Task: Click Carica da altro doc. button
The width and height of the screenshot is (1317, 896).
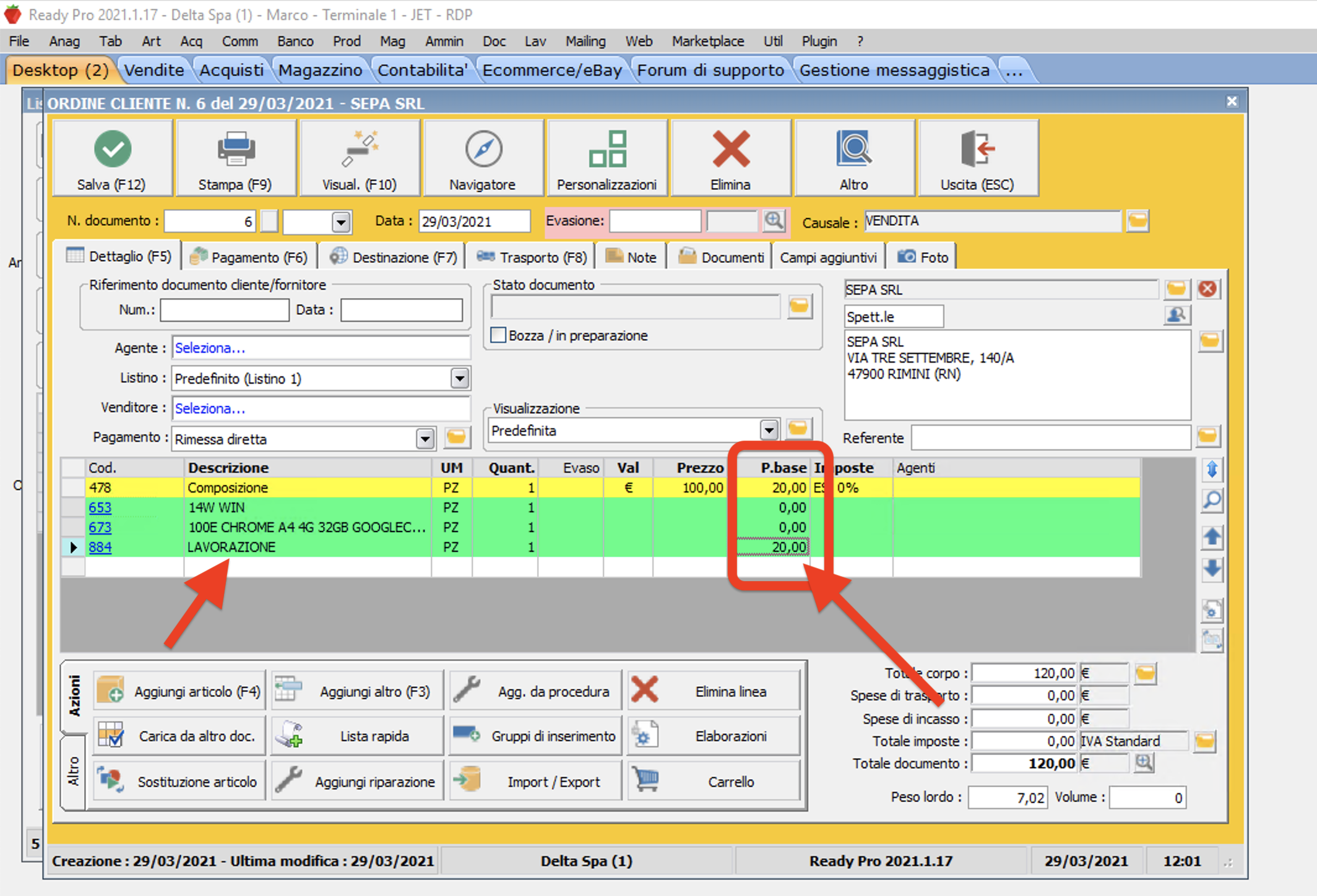Action: (x=179, y=736)
